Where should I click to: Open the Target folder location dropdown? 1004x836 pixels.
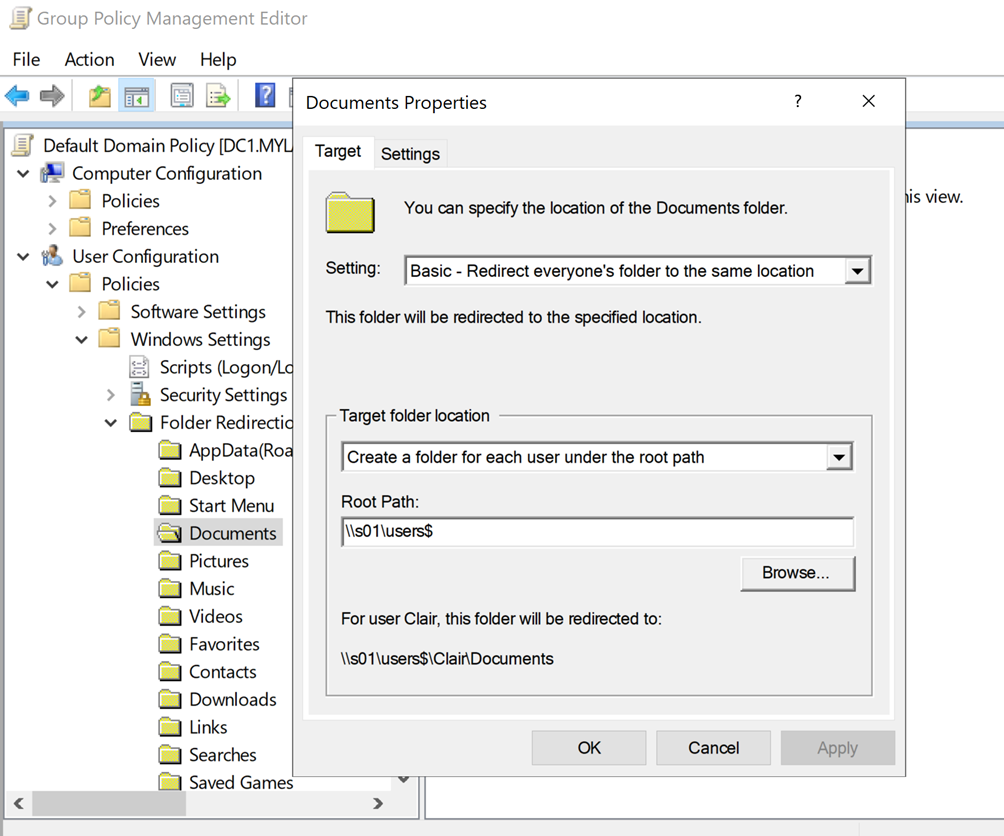point(838,457)
